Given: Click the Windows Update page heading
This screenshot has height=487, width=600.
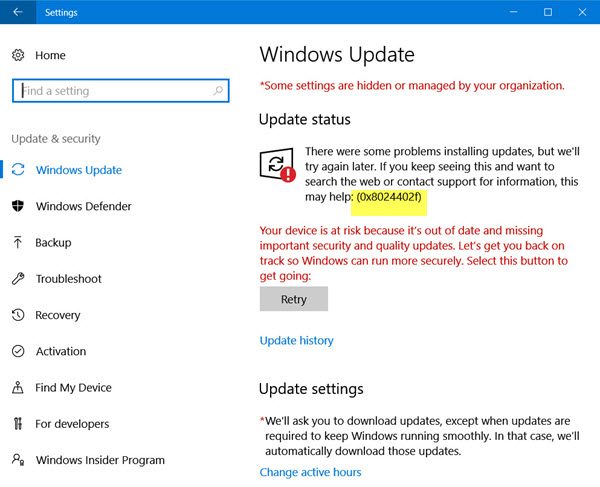Looking at the screenshot, I should pos(337,54).
